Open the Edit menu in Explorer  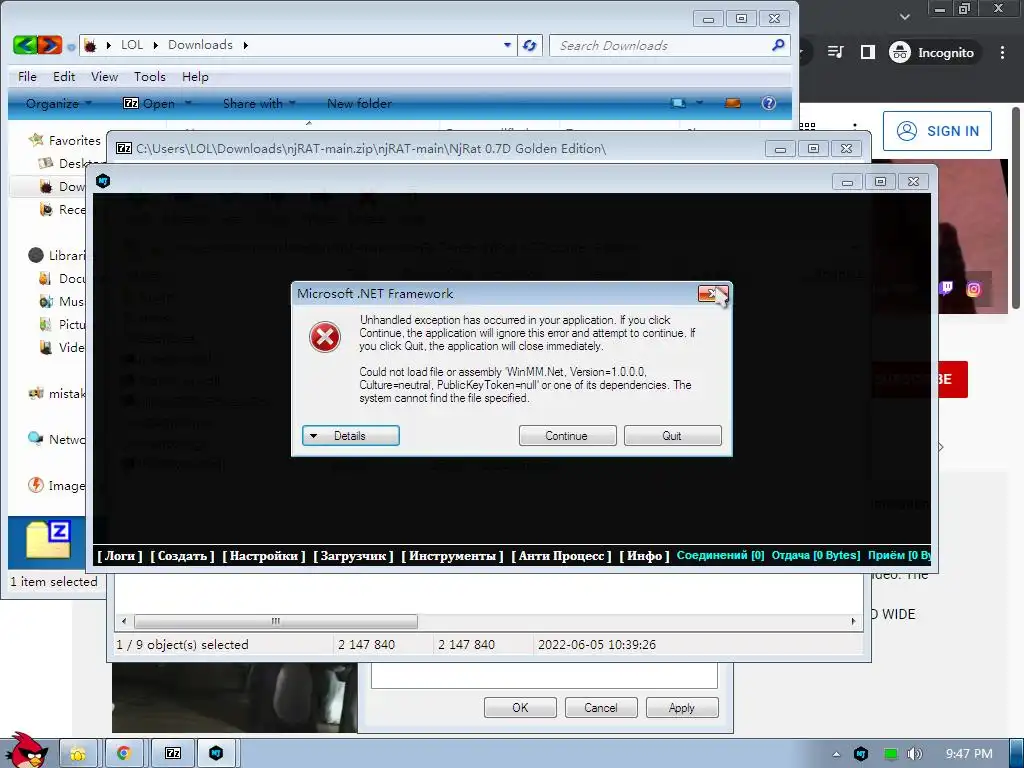coord(64,76)
